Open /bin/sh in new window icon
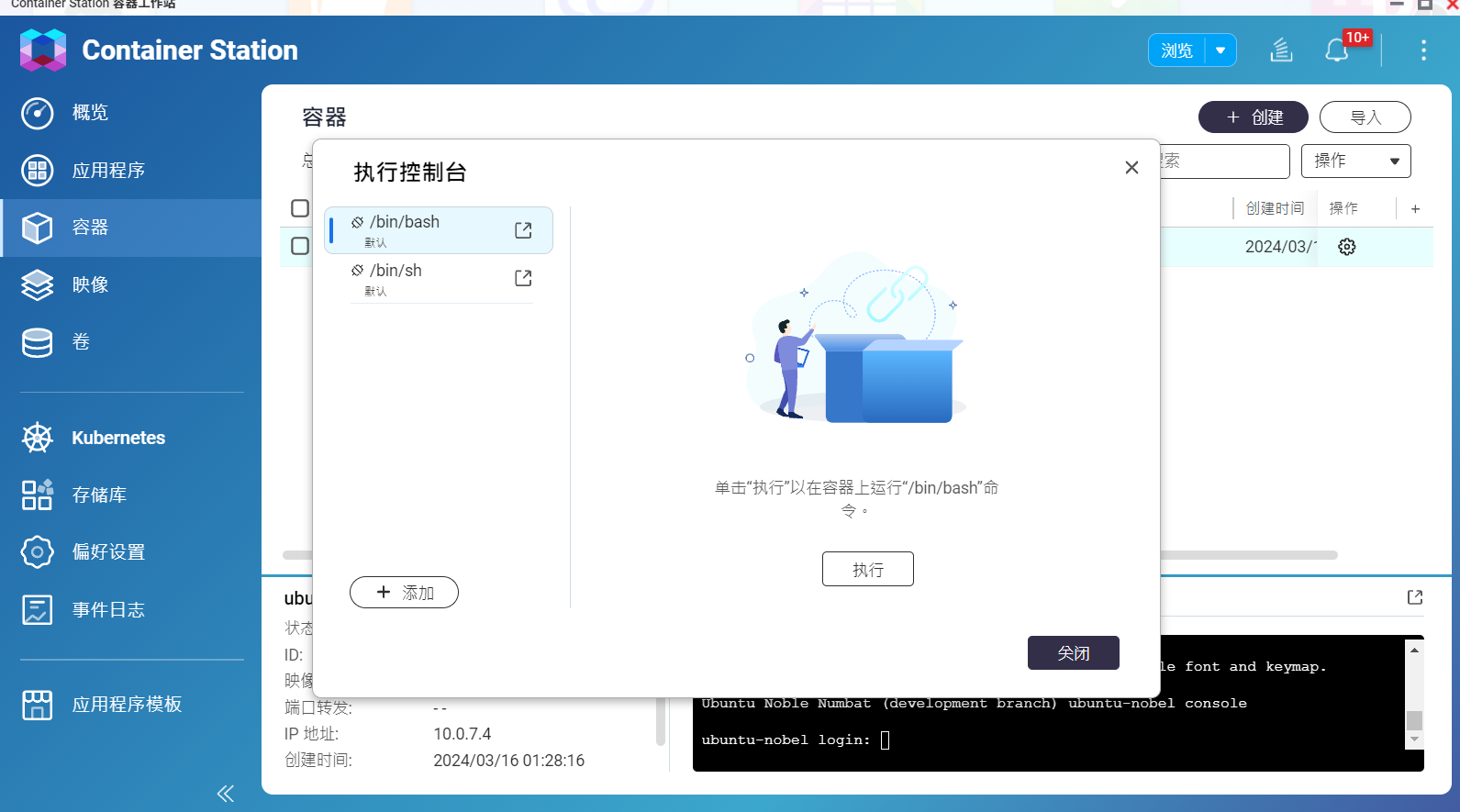This screenshot has width=1460, height=812. [x=523, y=278]
